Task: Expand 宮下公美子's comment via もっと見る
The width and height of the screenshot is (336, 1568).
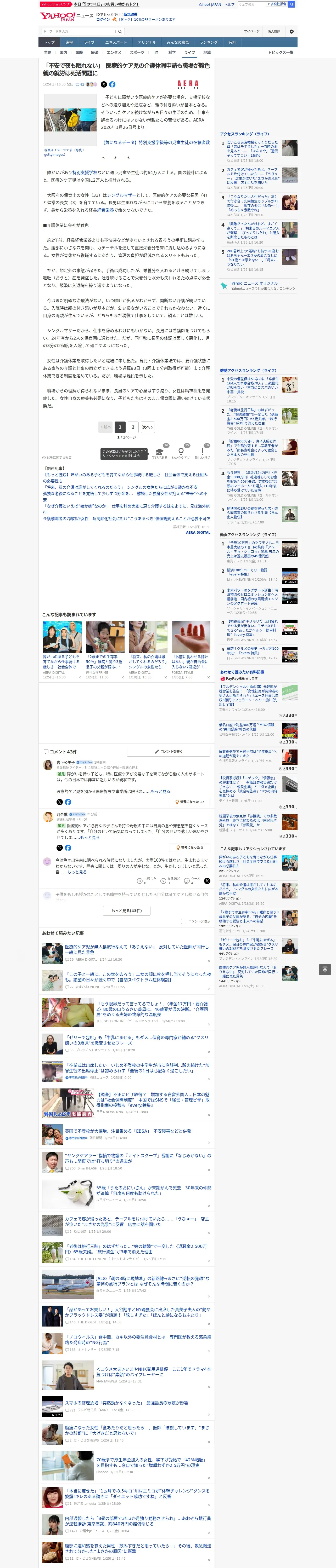Action: [x=160, y=791]
